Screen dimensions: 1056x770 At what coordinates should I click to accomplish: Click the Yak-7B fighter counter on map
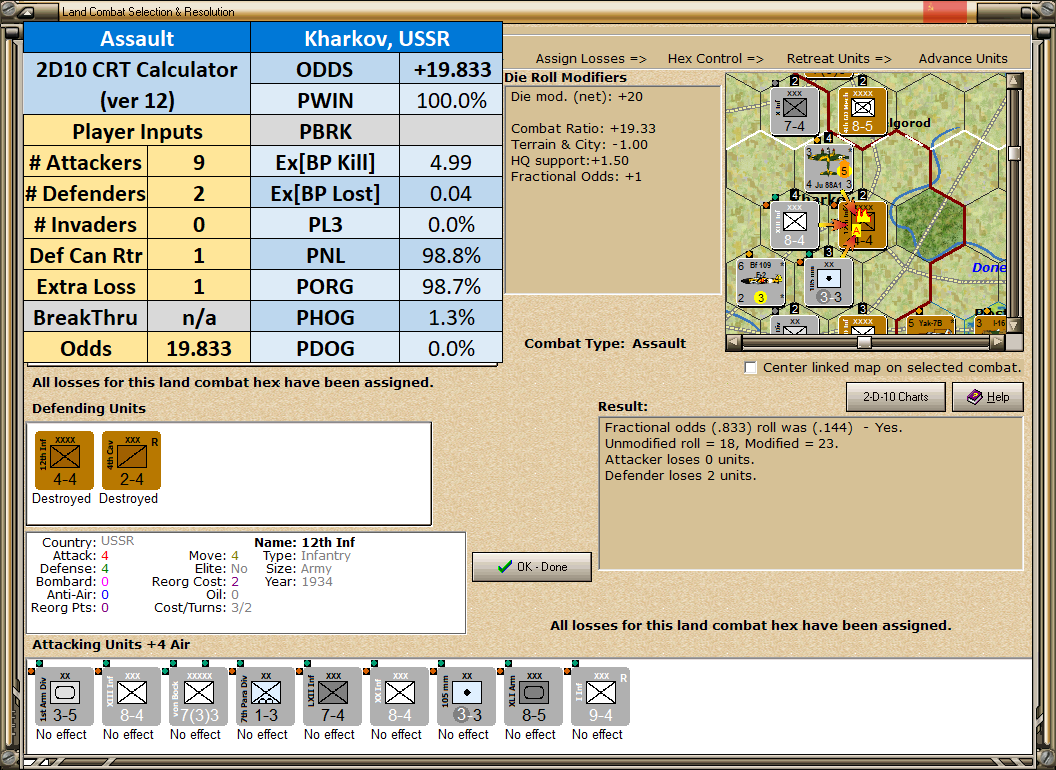coord(929,325)
